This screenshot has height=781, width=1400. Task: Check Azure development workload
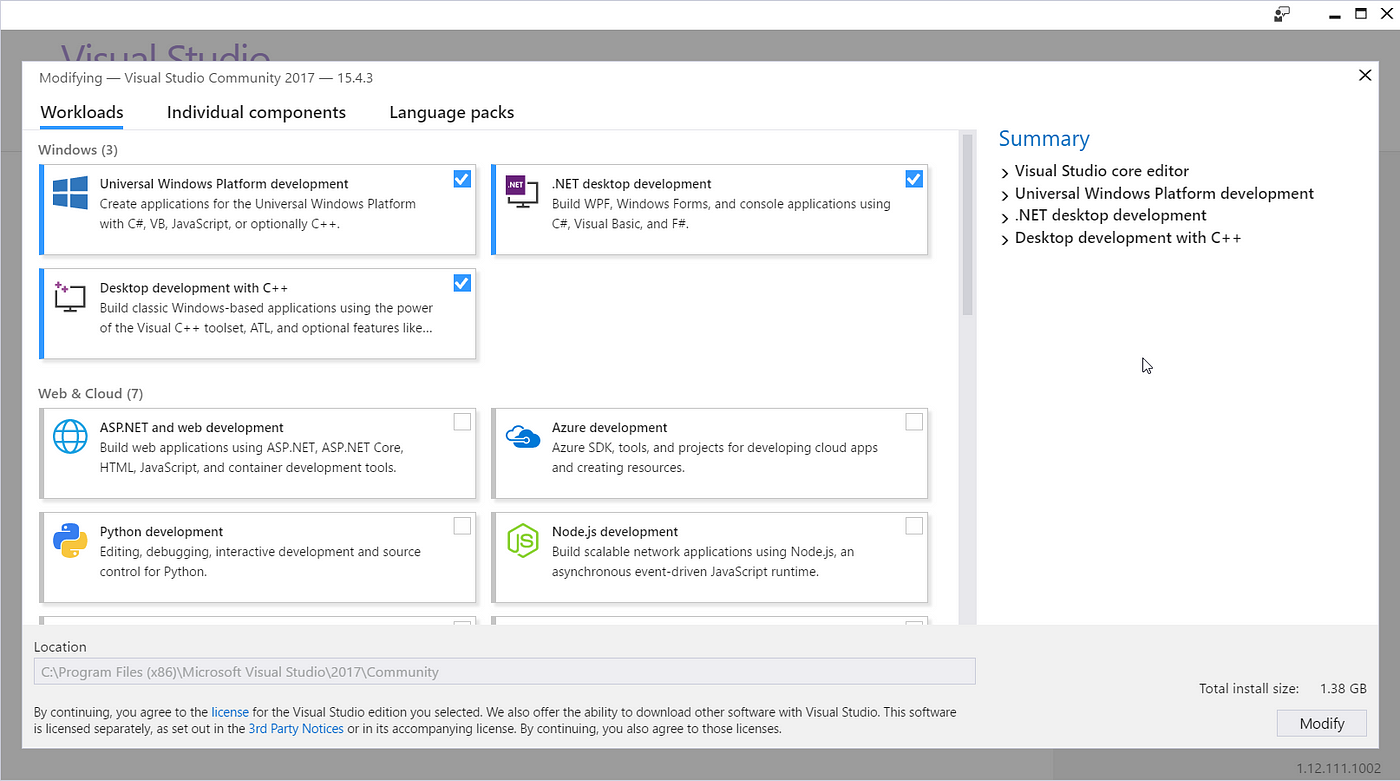tap(914, 422)
